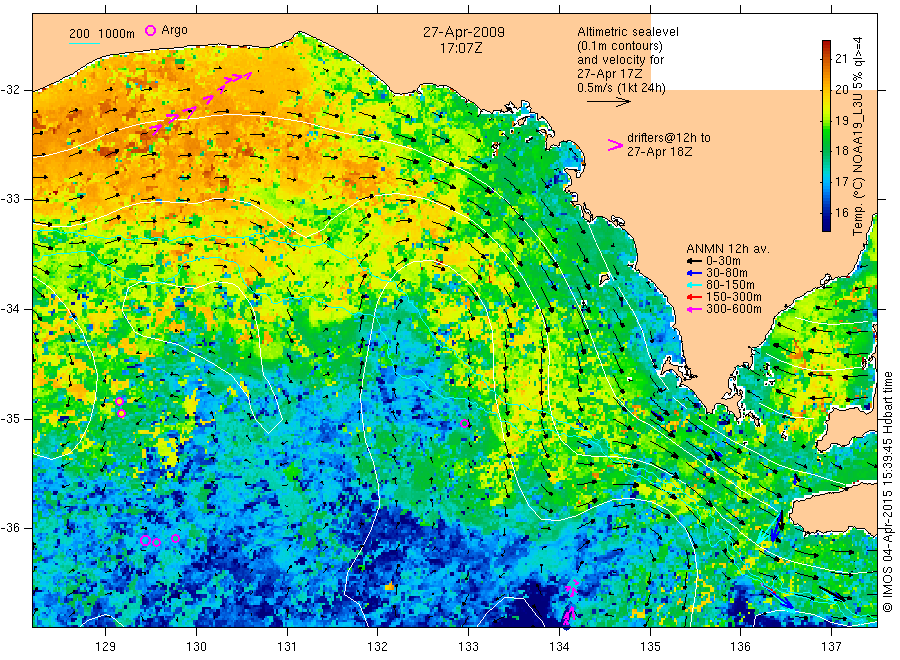Click the red 150-300m ANMN legend arrow
Screen dimensions: 900x660
coord(694,297)
